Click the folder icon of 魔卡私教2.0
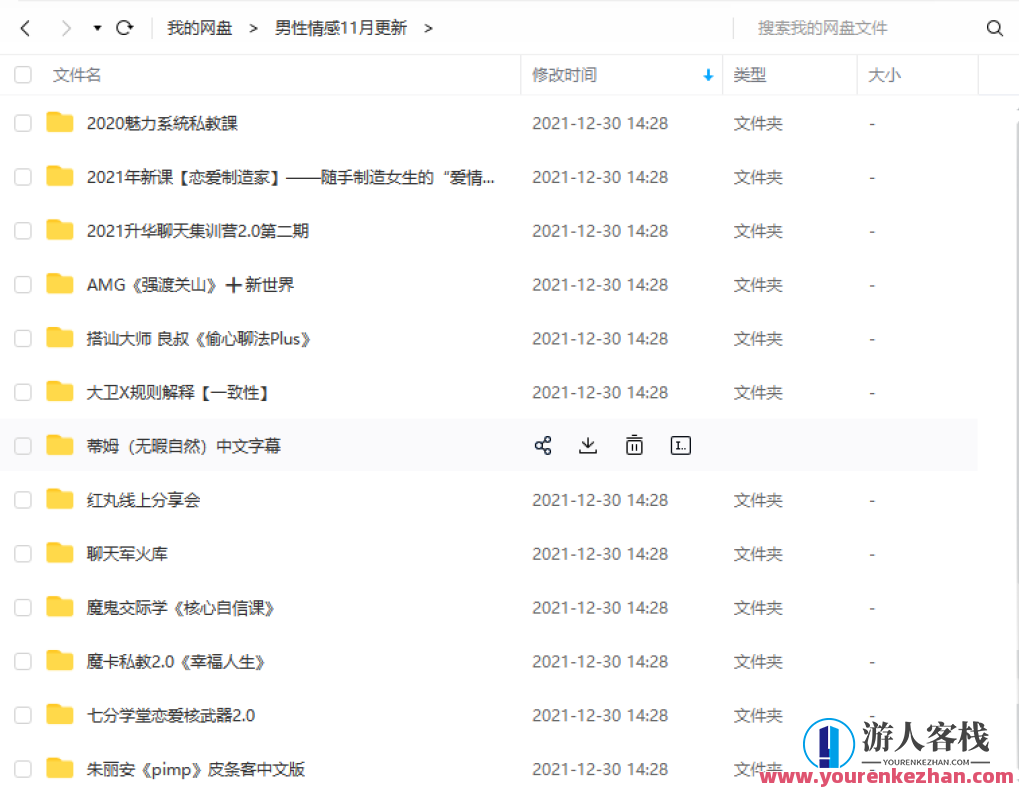 pos(60,660)
